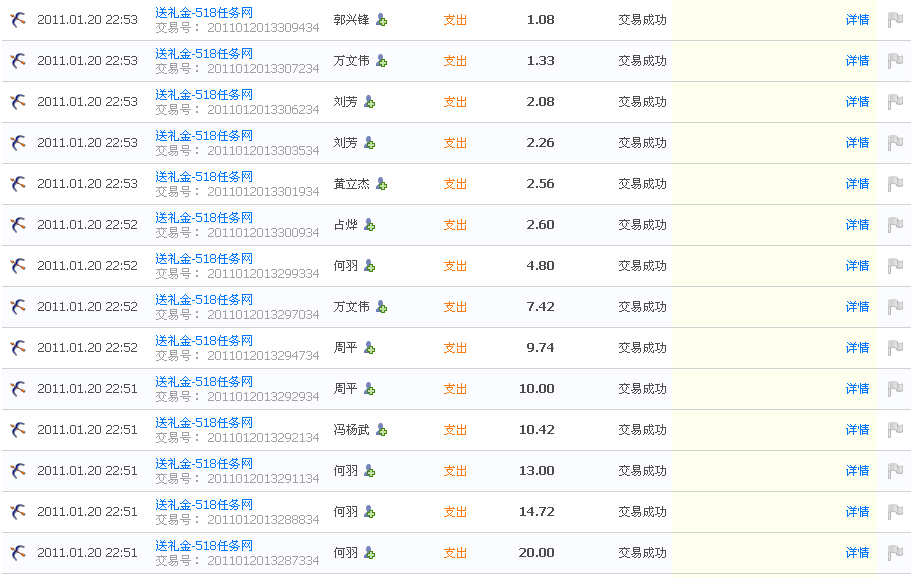Click 送礼金-518任务网 title in the 10.00 row
911x578 pixels.
(x=204, y=381)
